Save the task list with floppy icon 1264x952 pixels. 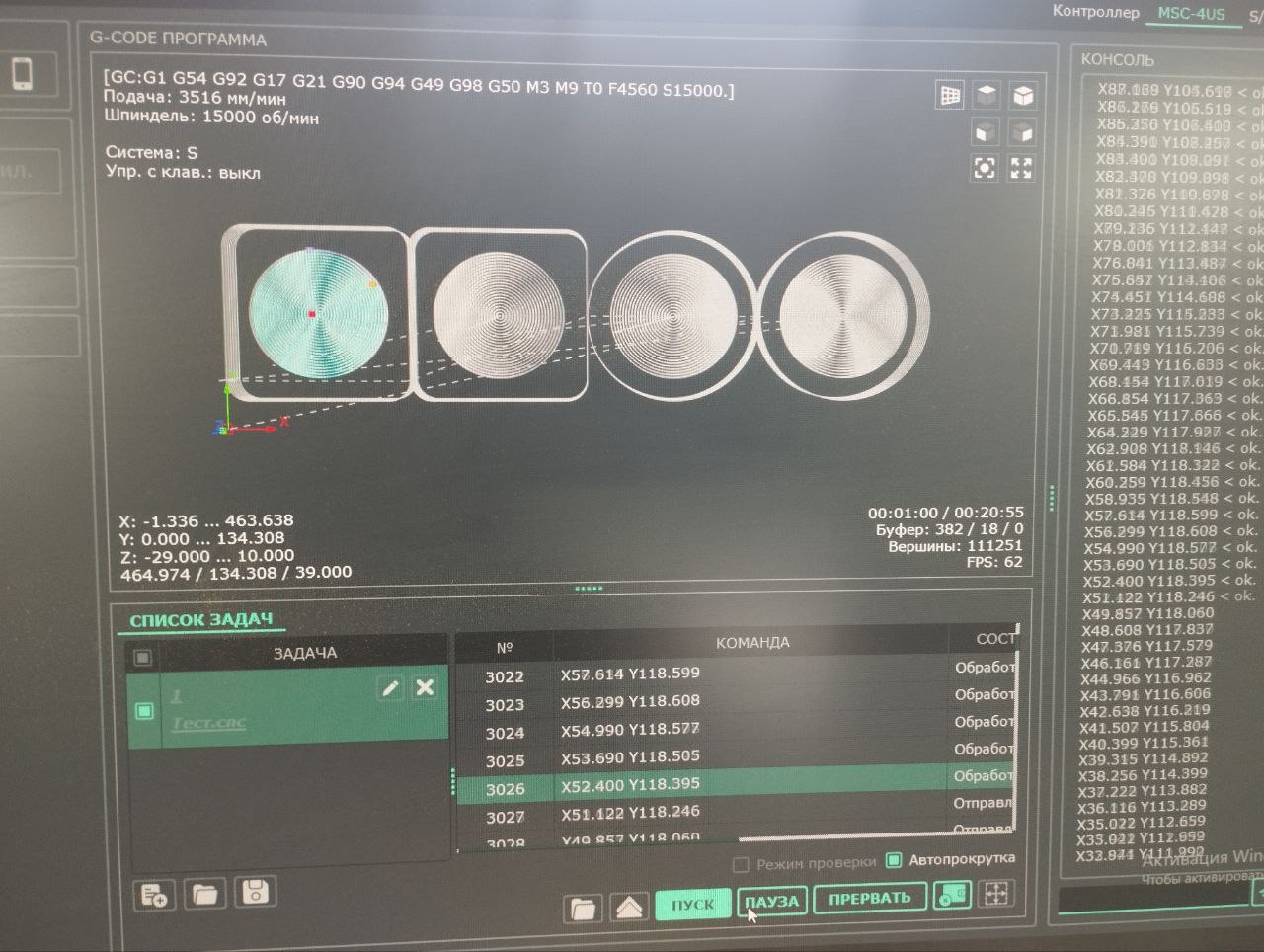(256, 893)
